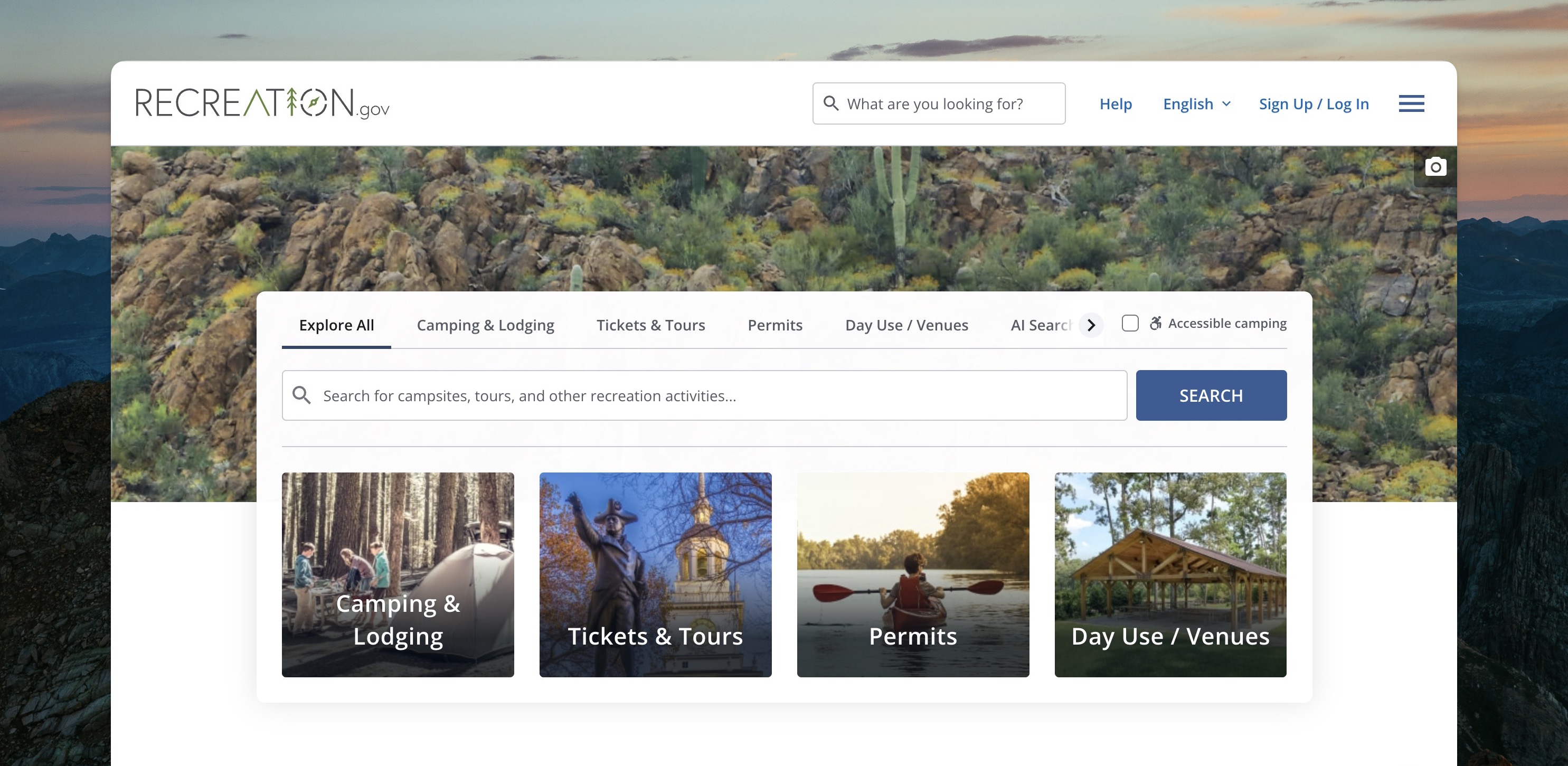Open Day Use / Venues pavilion card
The width and height of the screenshot is (1568, 766).
[1170, 574]
